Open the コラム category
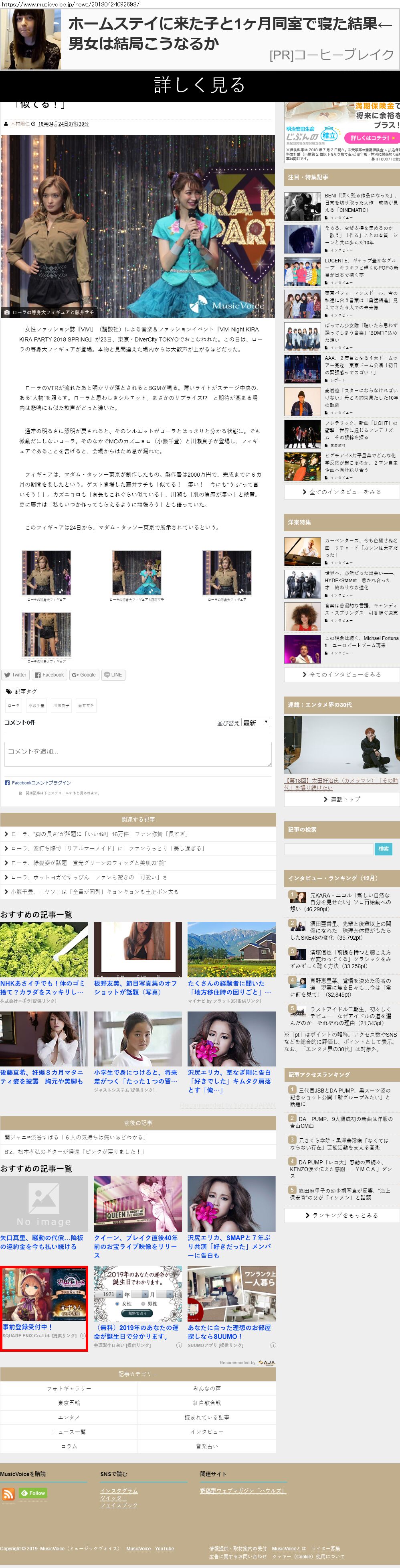Screen dimensions: 400x1568 (69, 1446)
